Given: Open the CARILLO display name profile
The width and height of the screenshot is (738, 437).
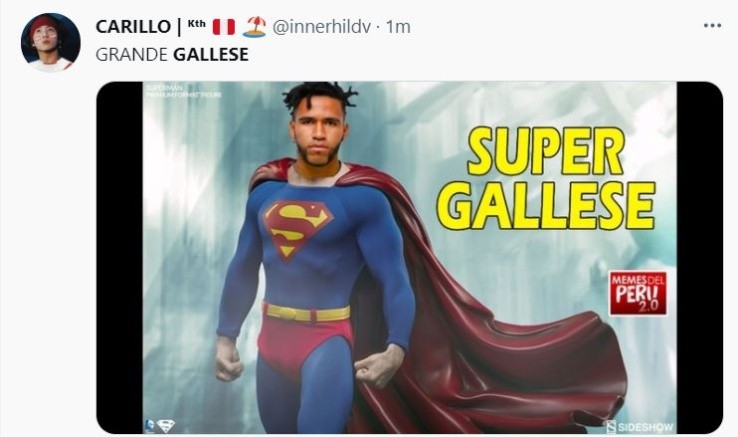Looking at the screenshot, I should (133, 27).
